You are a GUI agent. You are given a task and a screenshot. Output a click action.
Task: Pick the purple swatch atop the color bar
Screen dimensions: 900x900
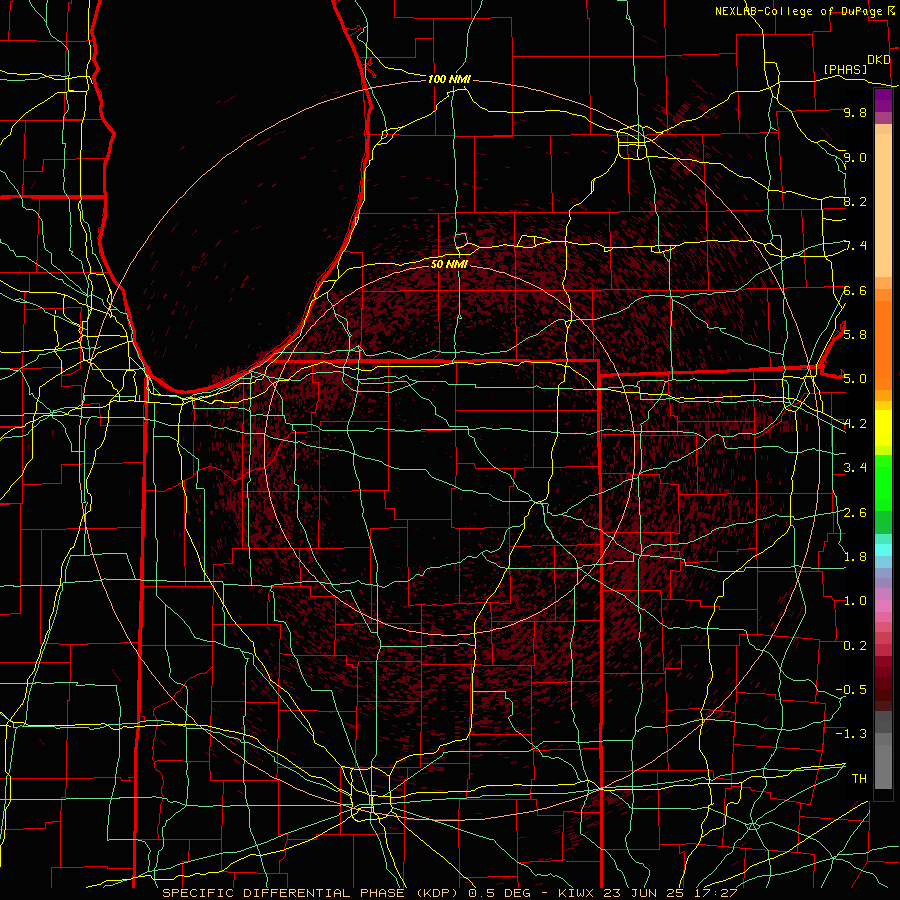click(883, 100)
